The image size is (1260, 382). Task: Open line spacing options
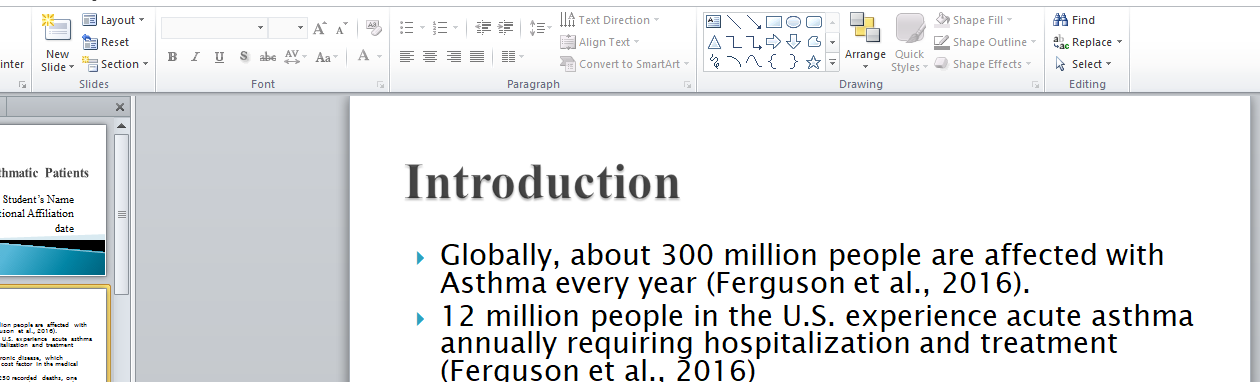[x=540, y=28]
